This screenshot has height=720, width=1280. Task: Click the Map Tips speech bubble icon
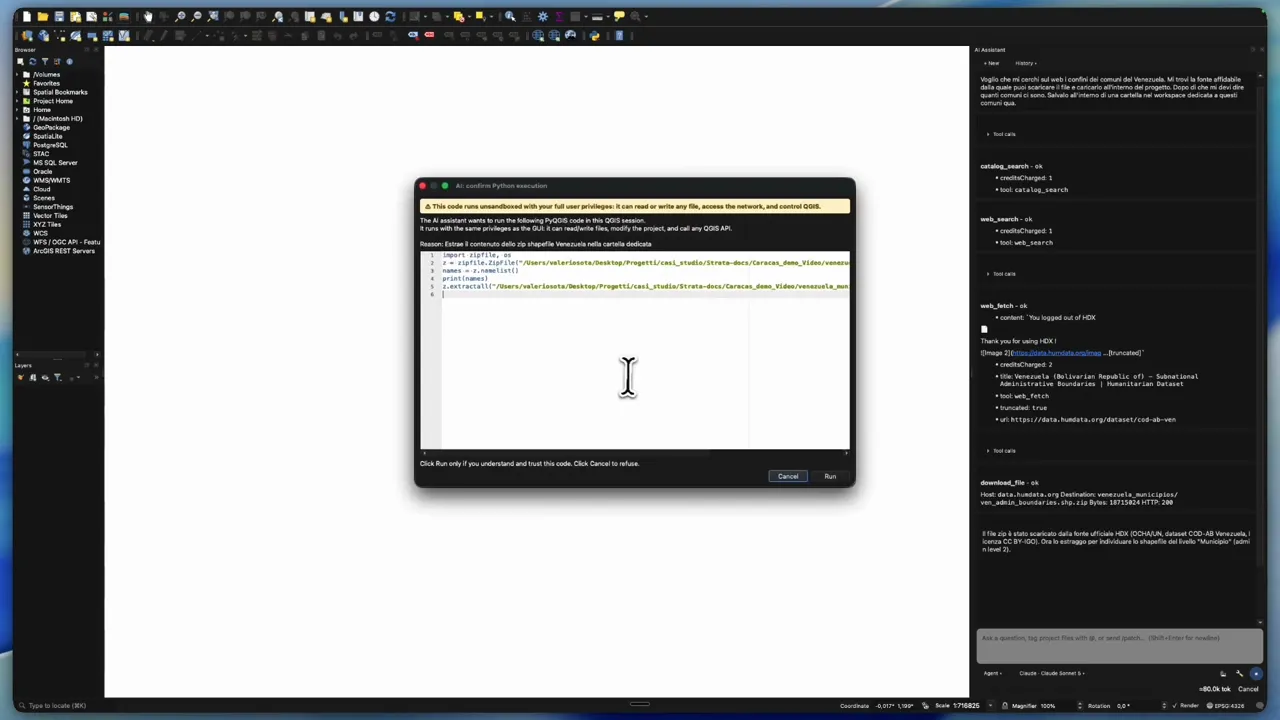619,16
